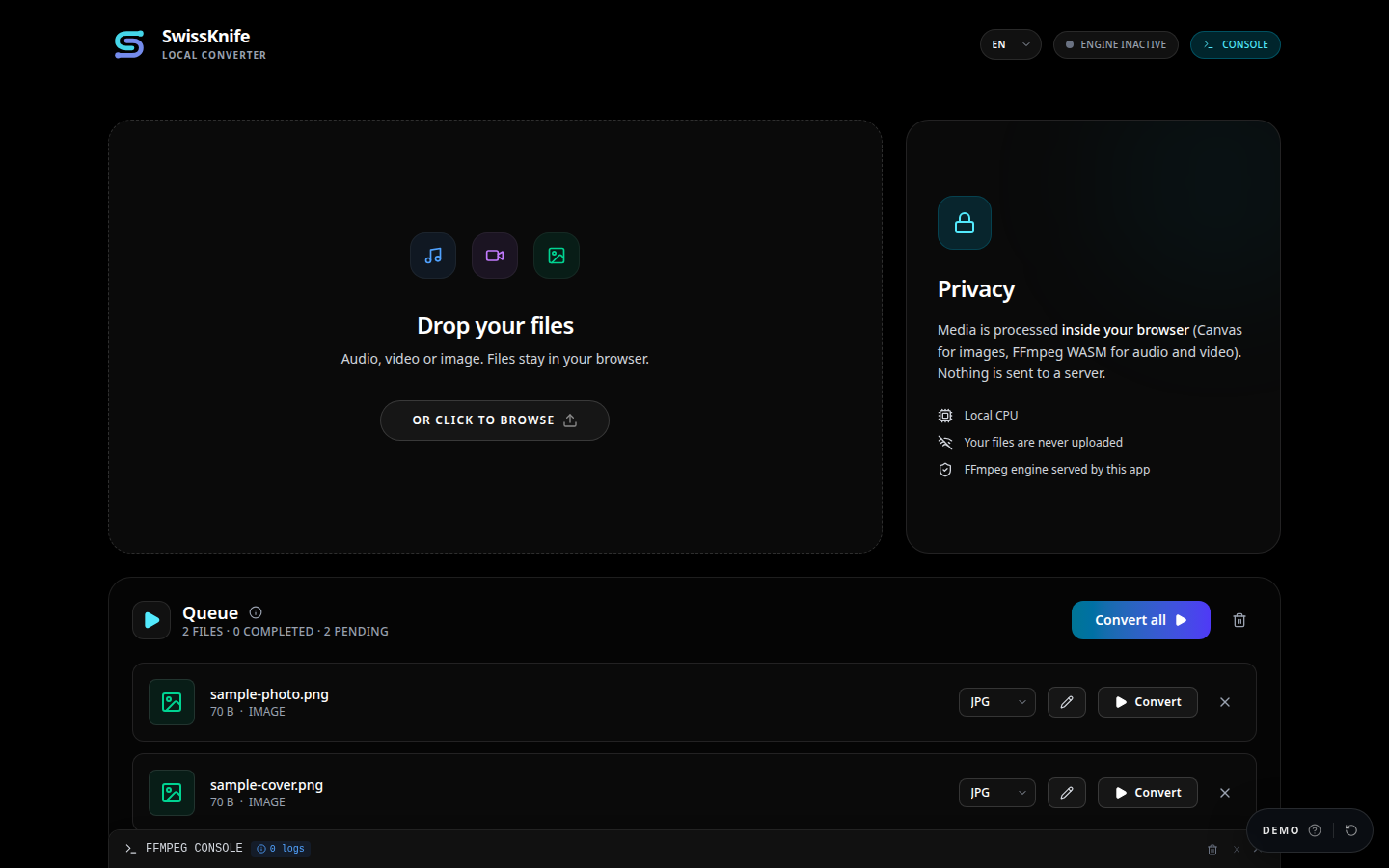Click the Privacy lock icon
Viewport: 1389px width, 868px height.
[x=965, y=223]
